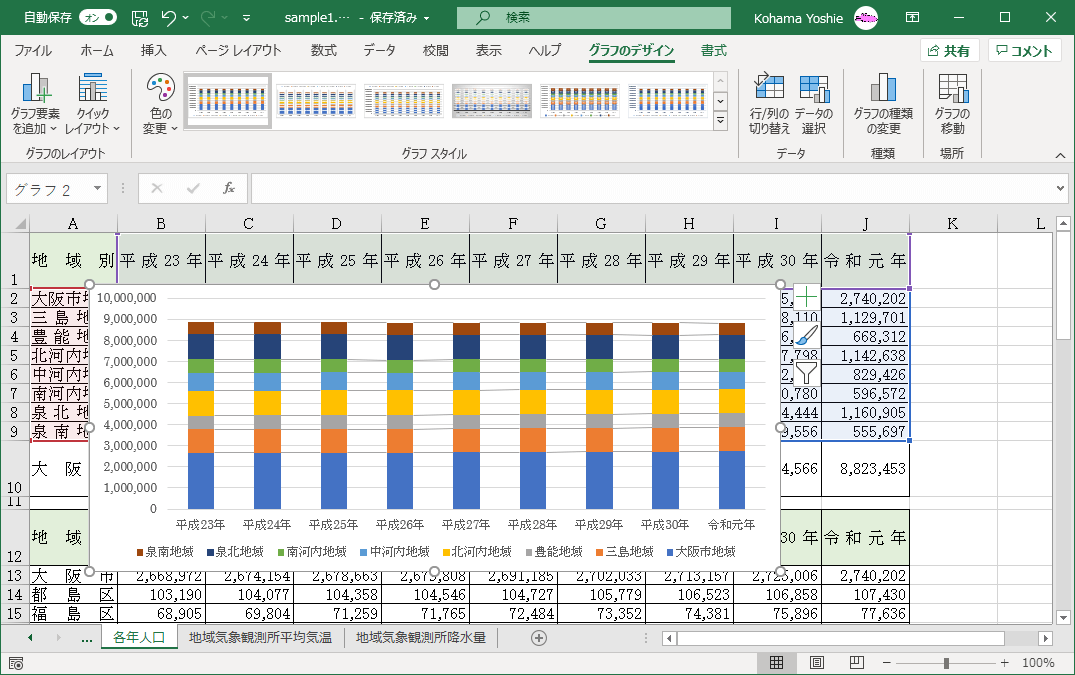Expand the formula bar chevron
This screenshot has height=675, width=1075.
(1060, 188)
